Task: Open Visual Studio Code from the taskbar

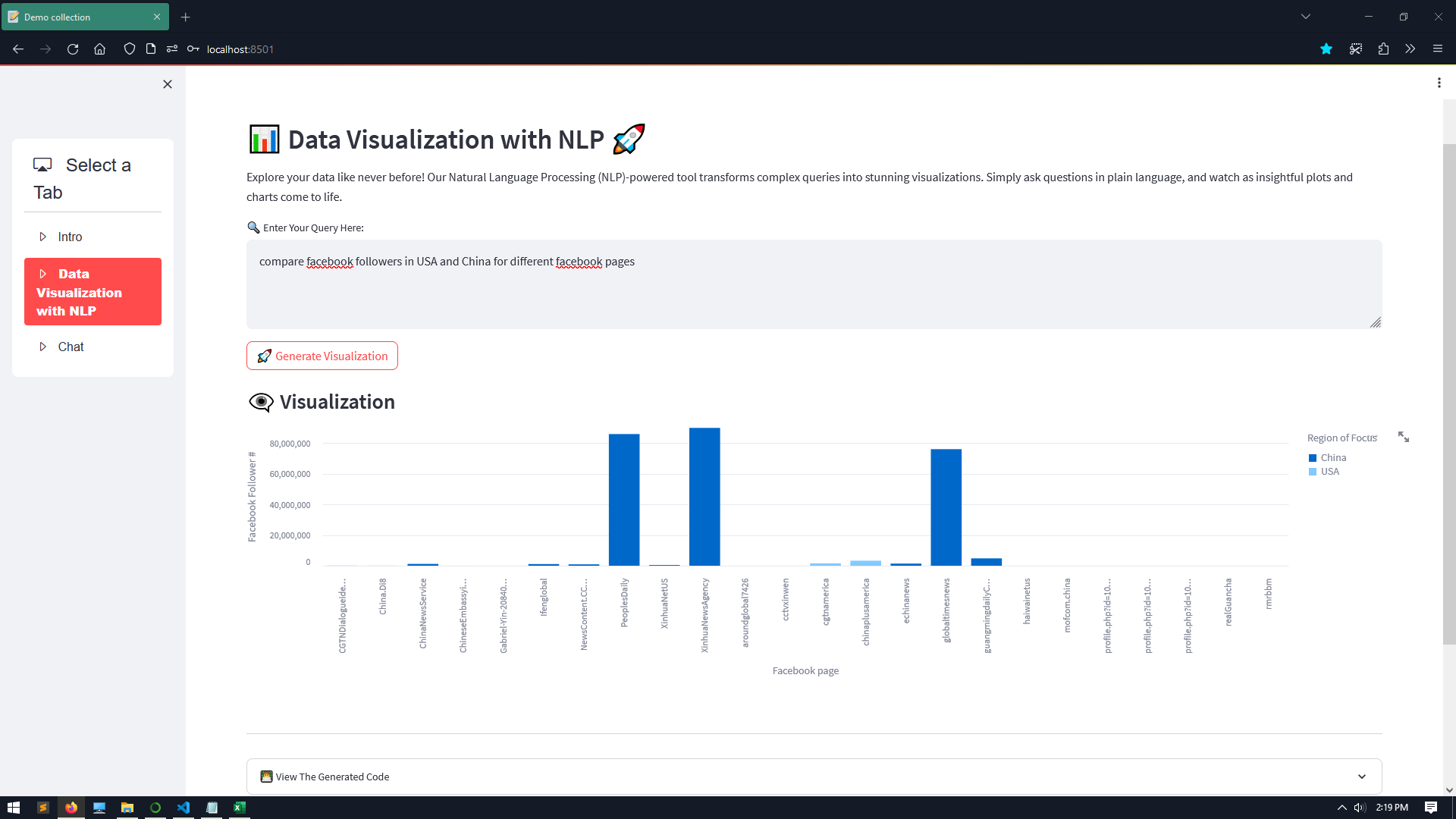Action: point(184,808)
